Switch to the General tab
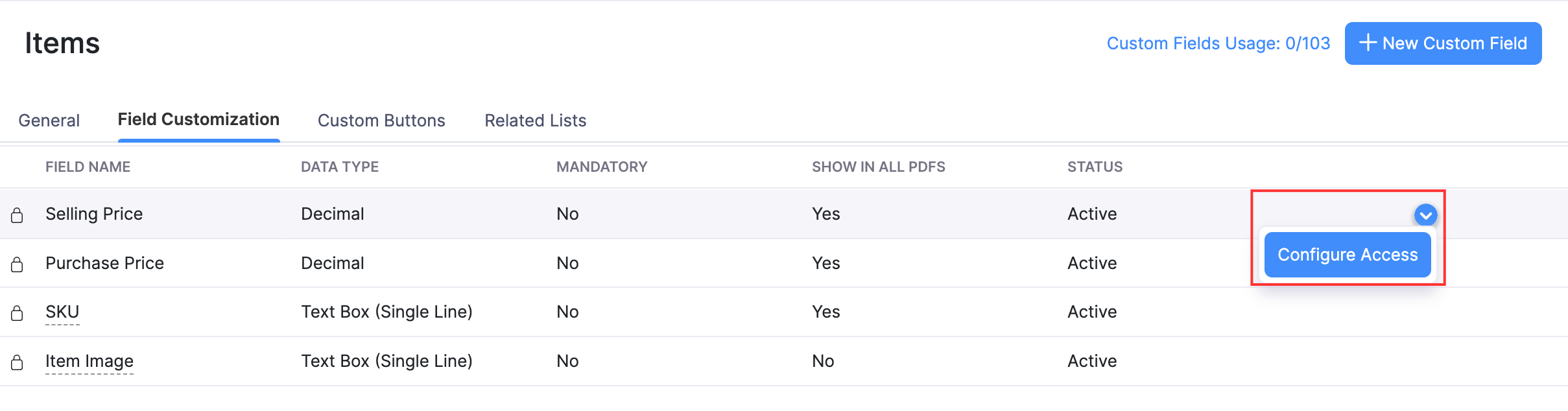The width and height of the screenshot is (1568, 411). click(x=49, y=121)
